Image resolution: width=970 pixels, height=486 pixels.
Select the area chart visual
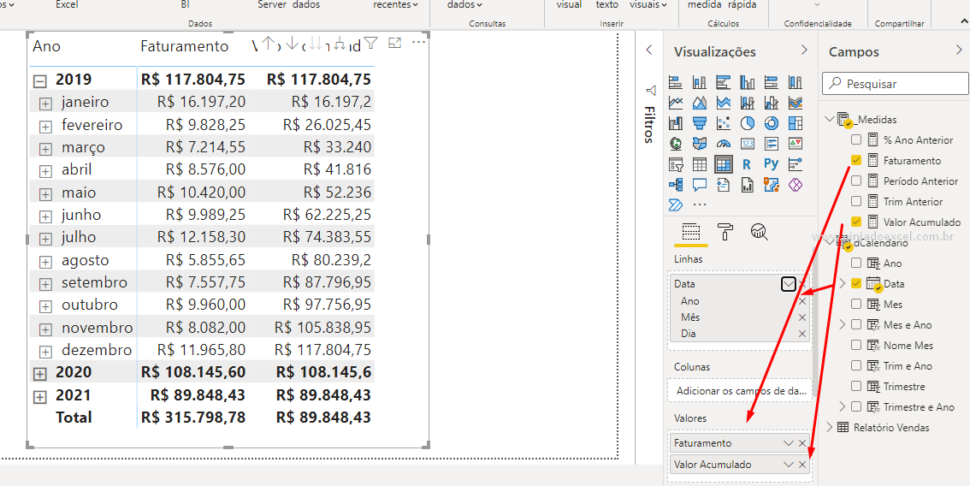coord(700,103)
